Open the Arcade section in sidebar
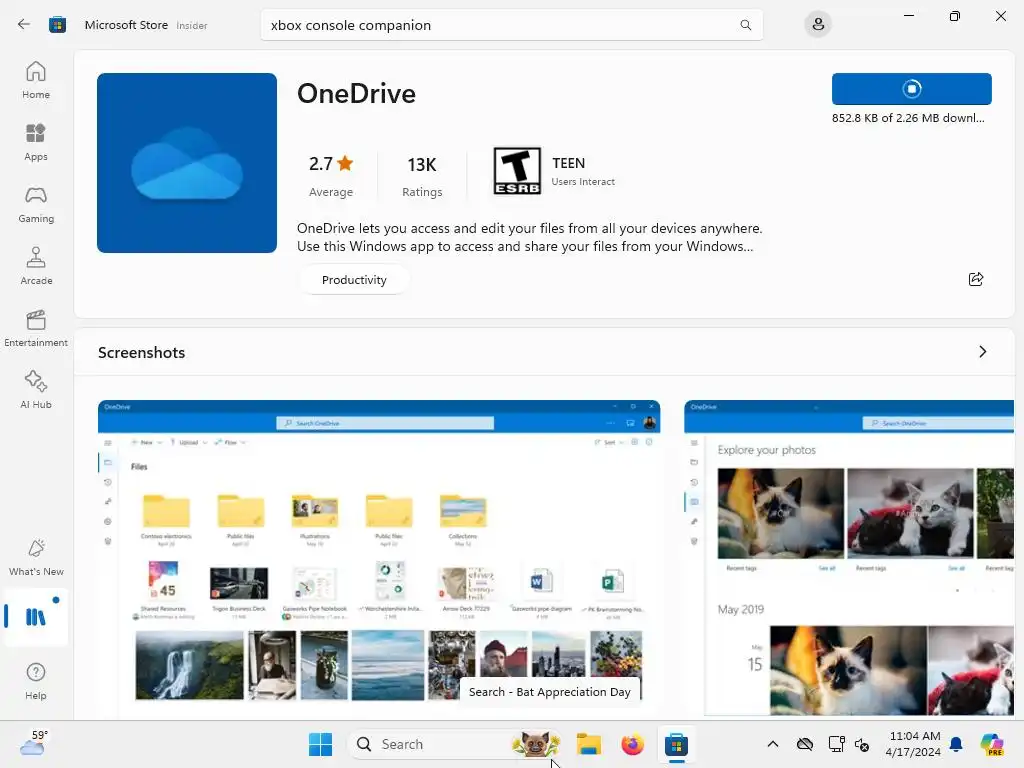 36,266
